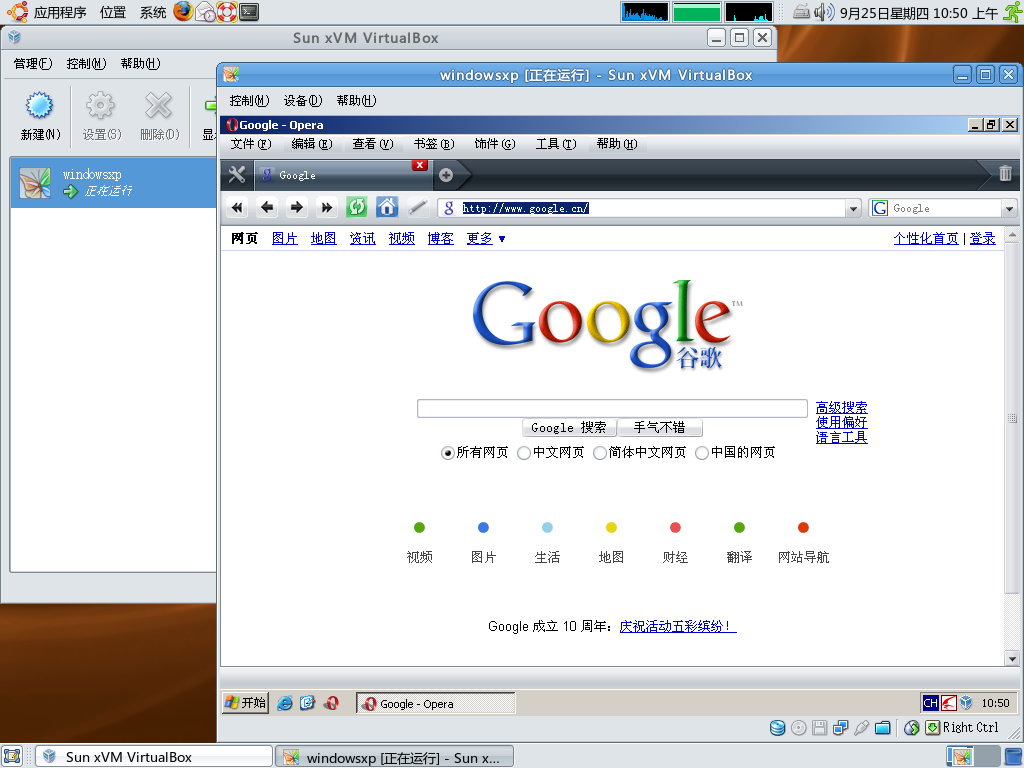Expand the 更多 dropdown on Google page
The image size is (1024, 768).
point(486,238)
